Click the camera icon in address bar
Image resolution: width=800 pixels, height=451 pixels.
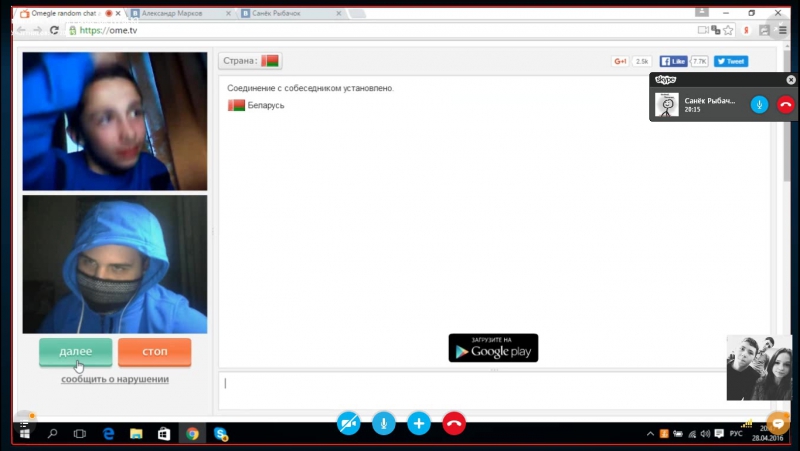703,30
